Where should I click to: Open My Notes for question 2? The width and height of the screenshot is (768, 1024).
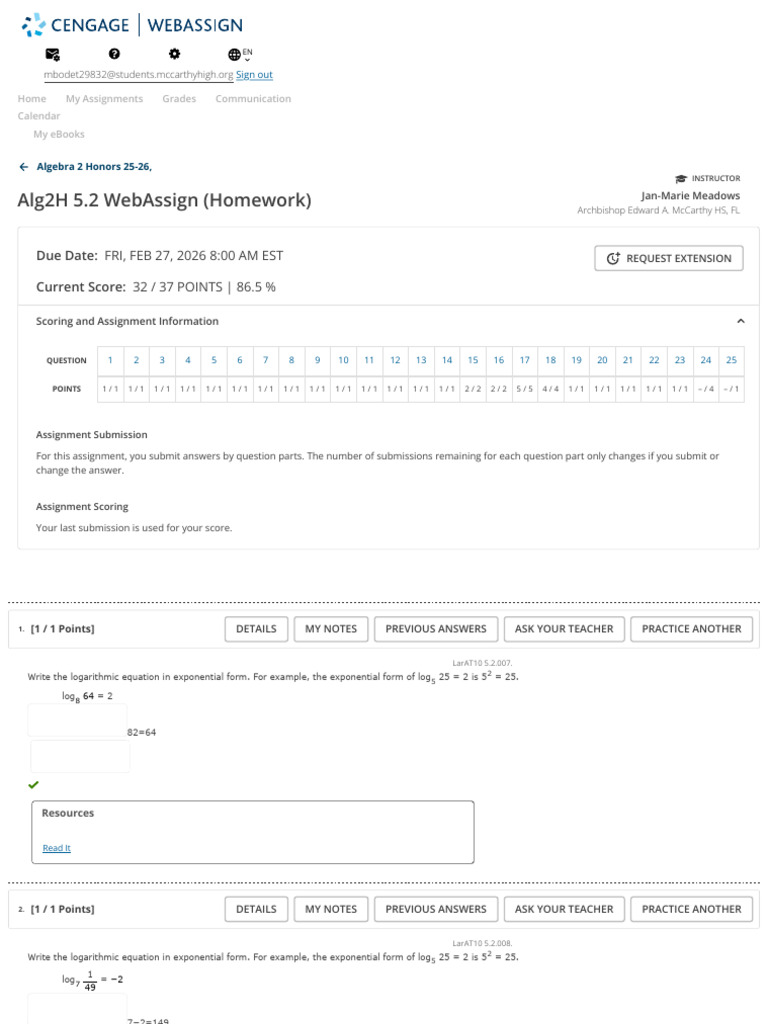[331, 909]
